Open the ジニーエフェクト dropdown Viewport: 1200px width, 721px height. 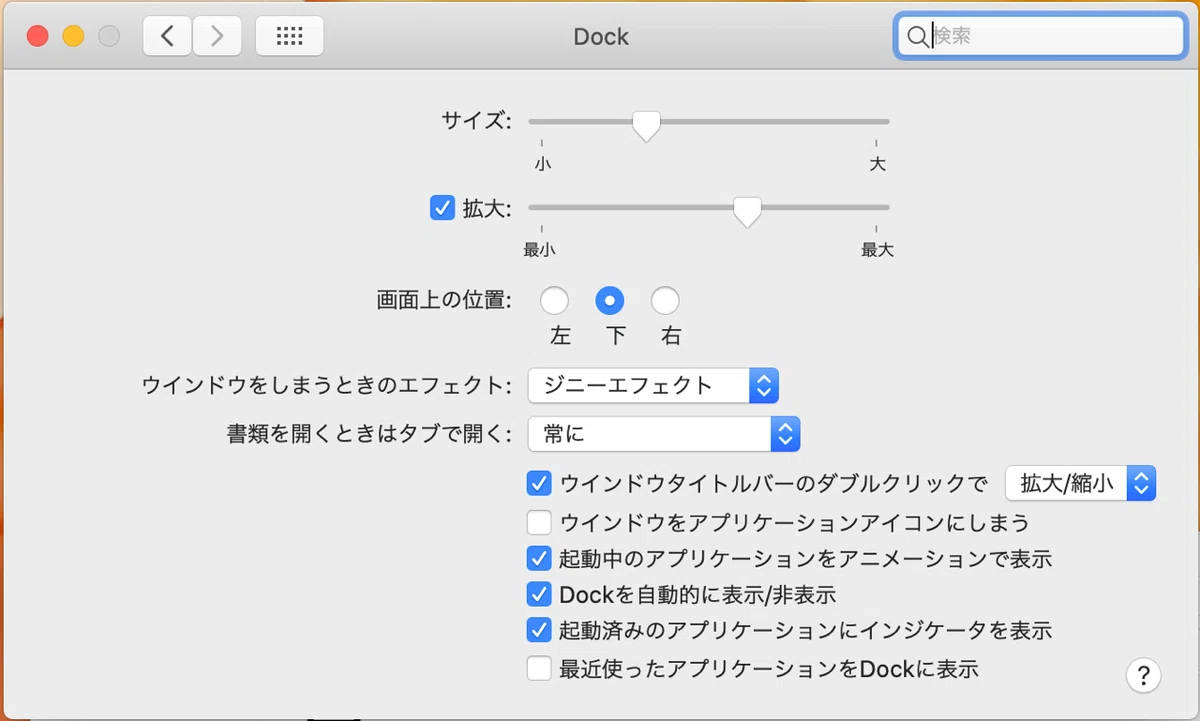click(654, 385)
